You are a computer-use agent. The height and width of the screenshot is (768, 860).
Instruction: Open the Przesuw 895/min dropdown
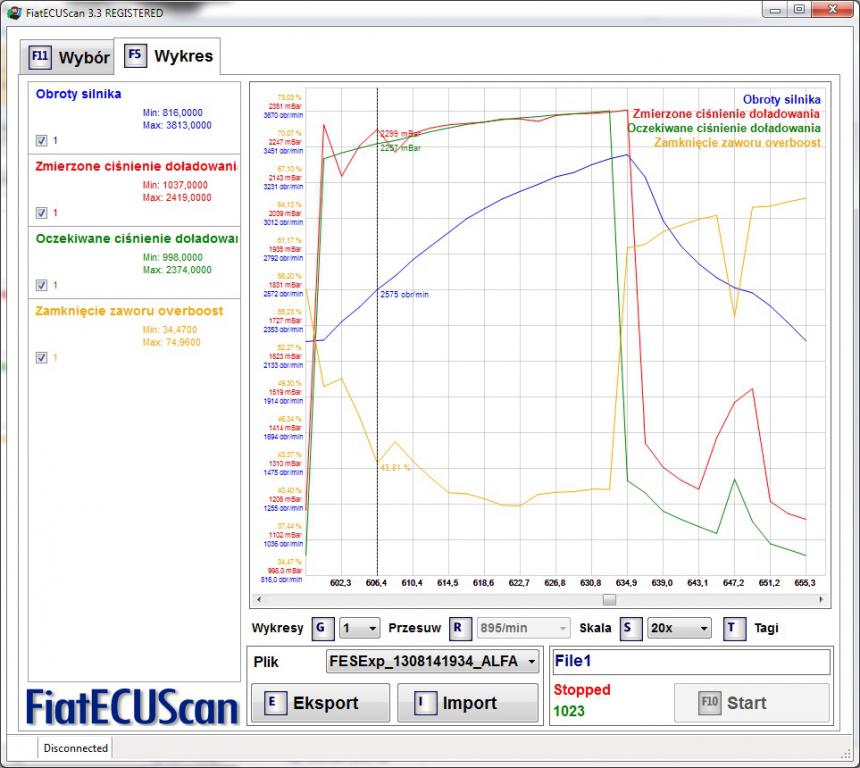point(523,628)
